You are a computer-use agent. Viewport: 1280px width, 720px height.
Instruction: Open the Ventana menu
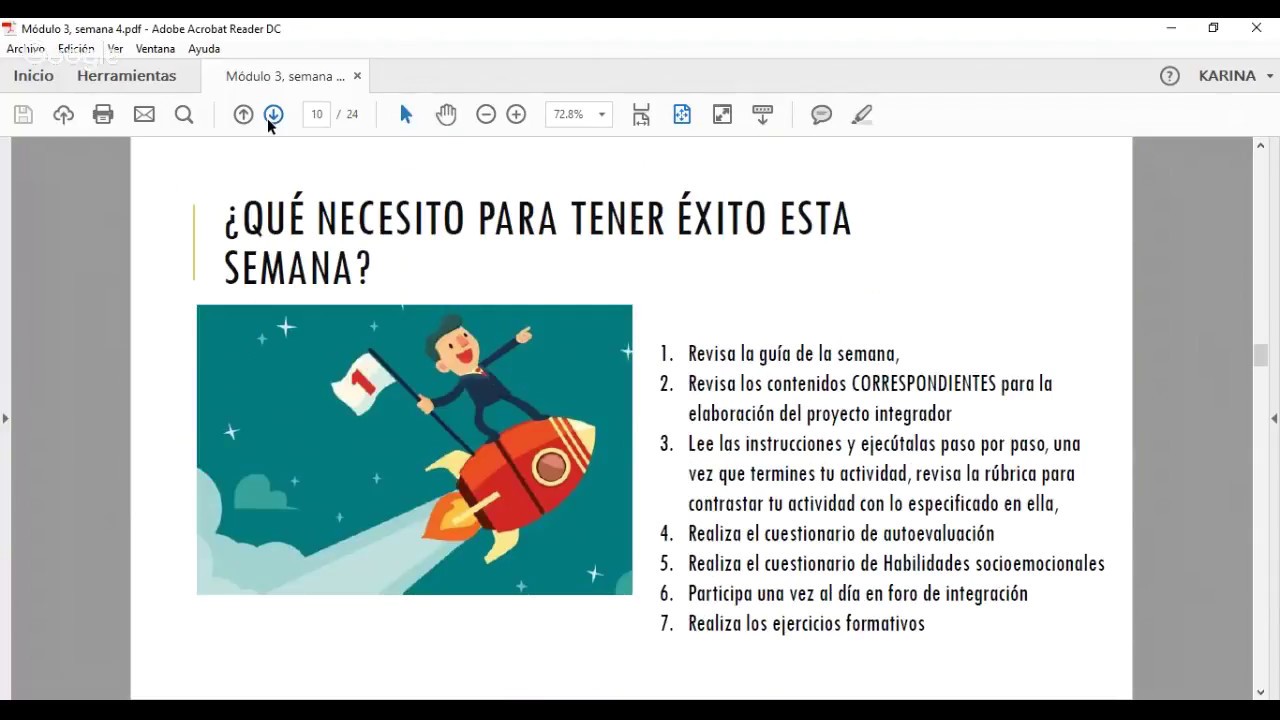click(155, 48)
